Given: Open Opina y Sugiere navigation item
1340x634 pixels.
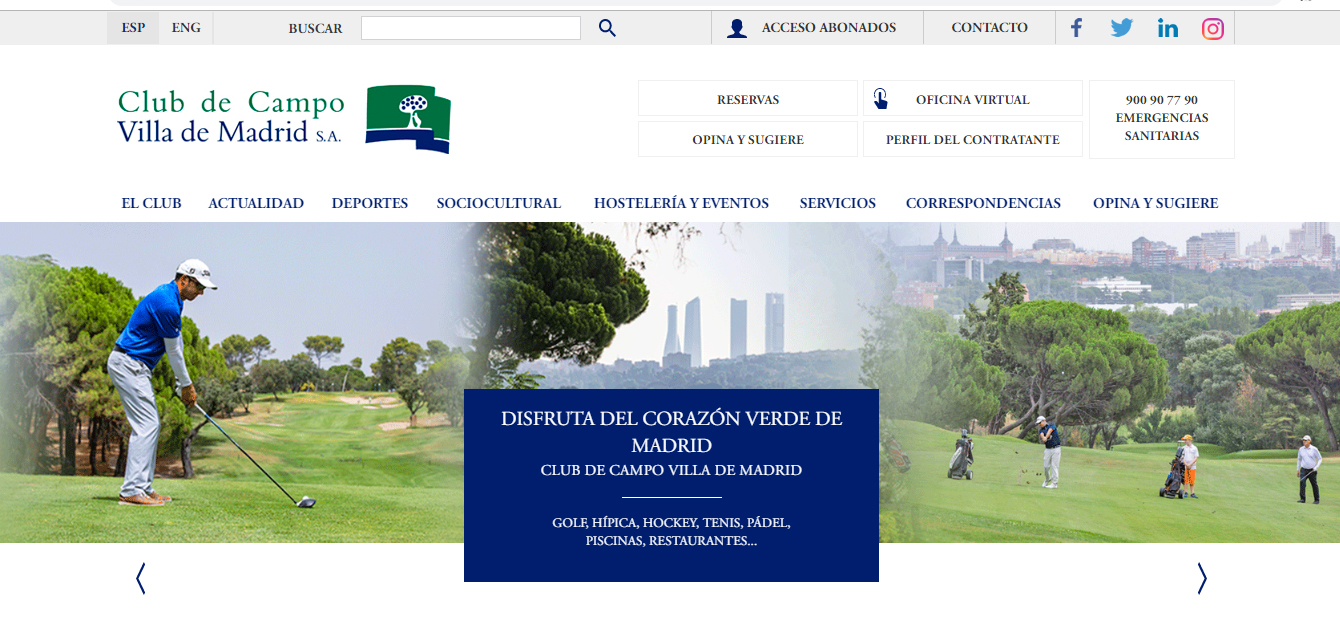Looking at the screenshot, I should tap(1155, 203).
